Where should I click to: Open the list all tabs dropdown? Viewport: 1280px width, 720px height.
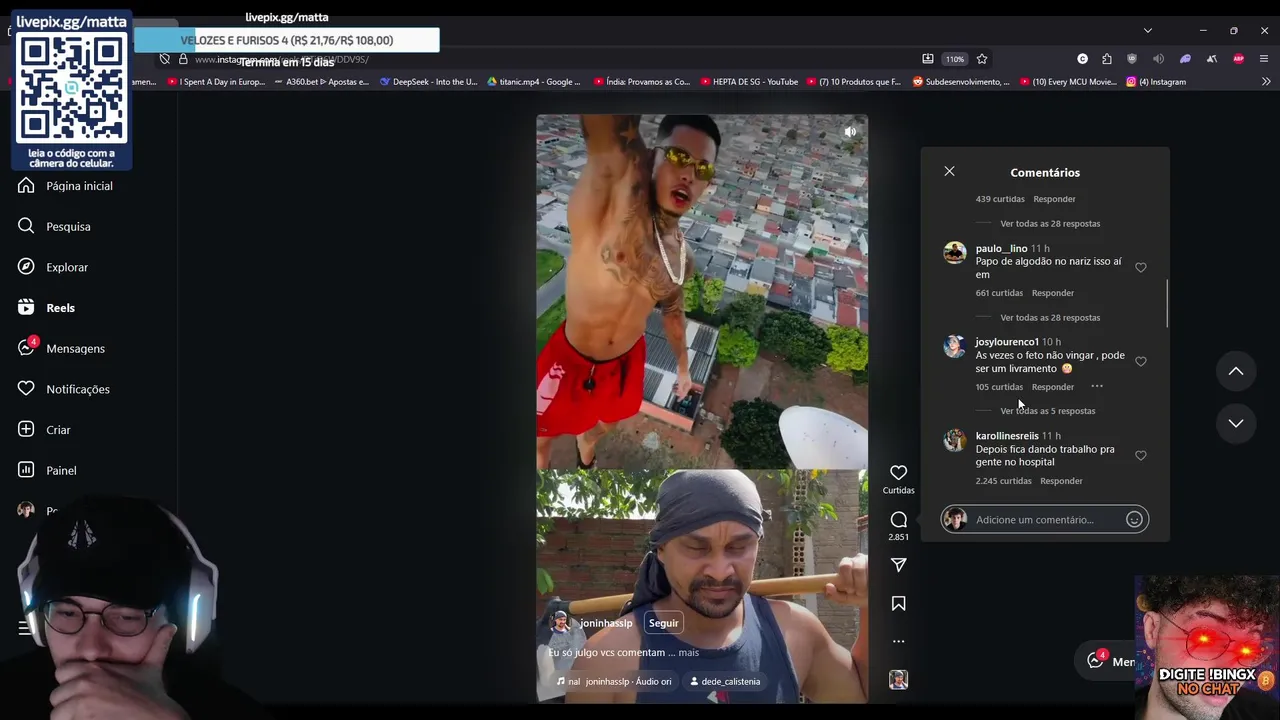pos(1147,31)
